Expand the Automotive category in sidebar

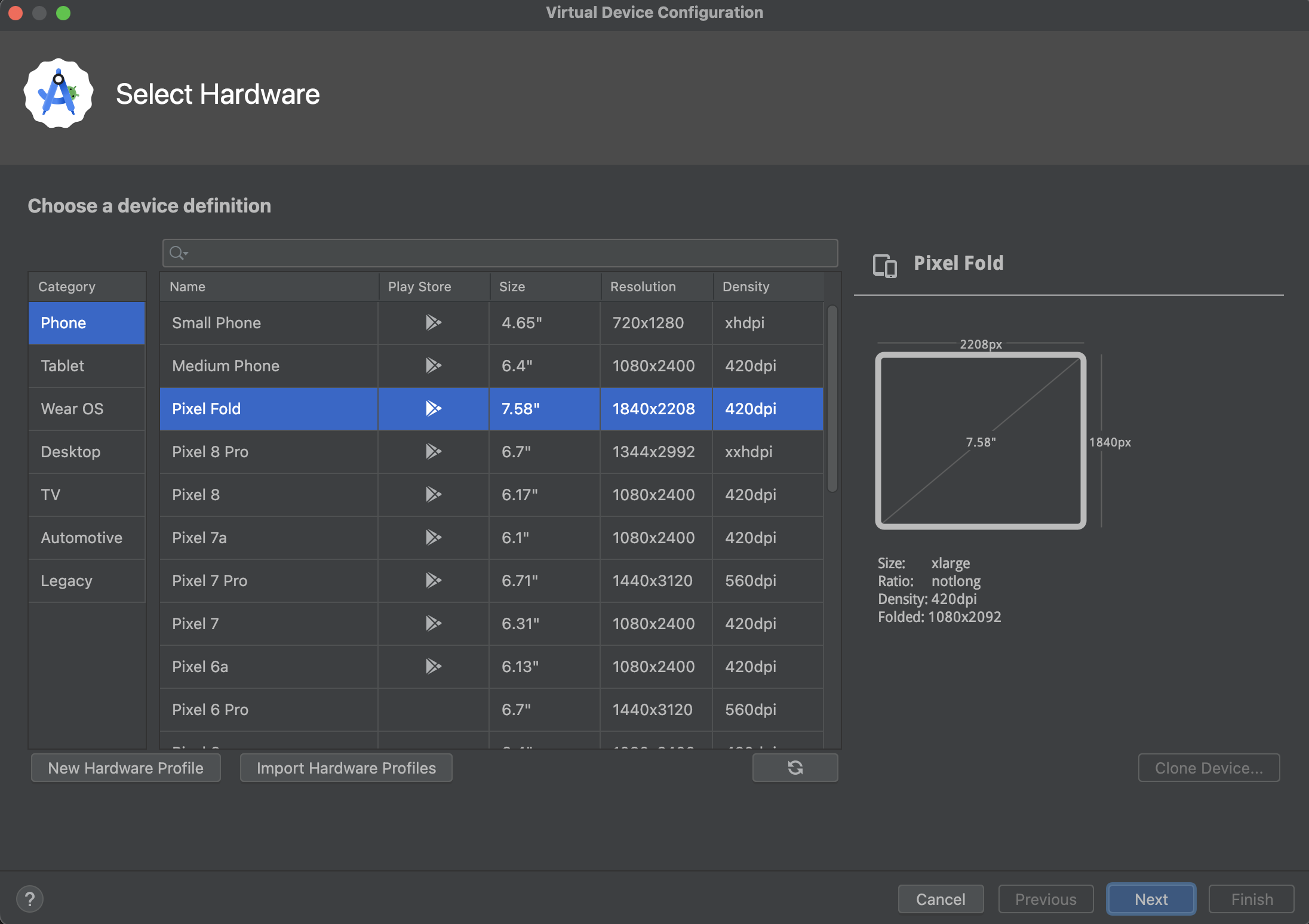pyautogui.click(x=81, y=536)
